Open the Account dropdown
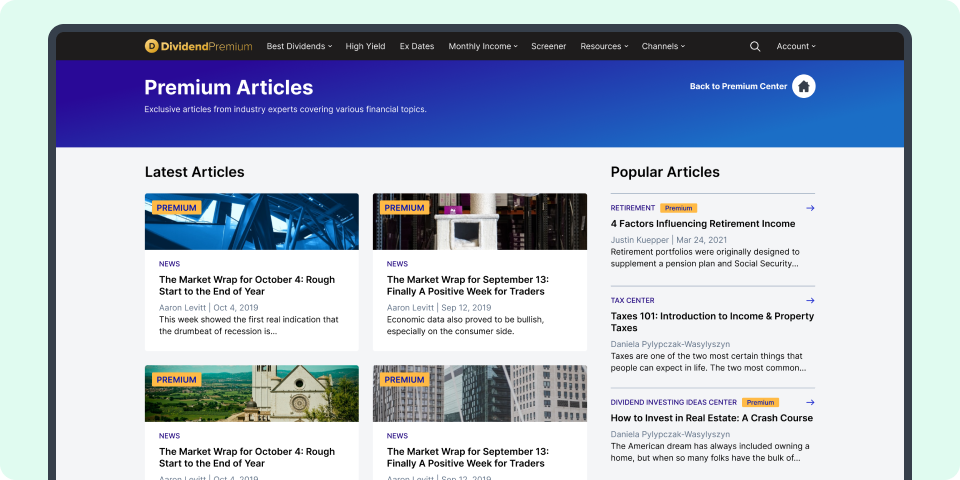This screenshot has width=960, height=480. [x=796, y=46]
